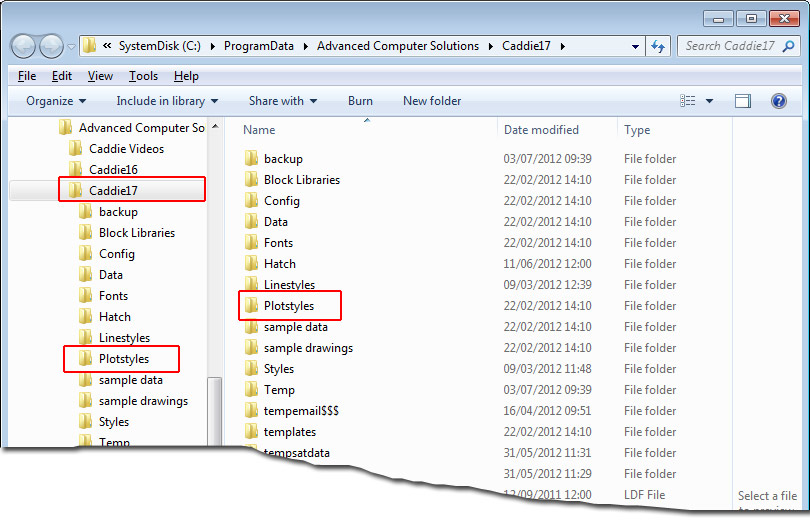Click 11/06/2012 12:00 date for Hatch
810x527 pixels.
pos(547,264)
